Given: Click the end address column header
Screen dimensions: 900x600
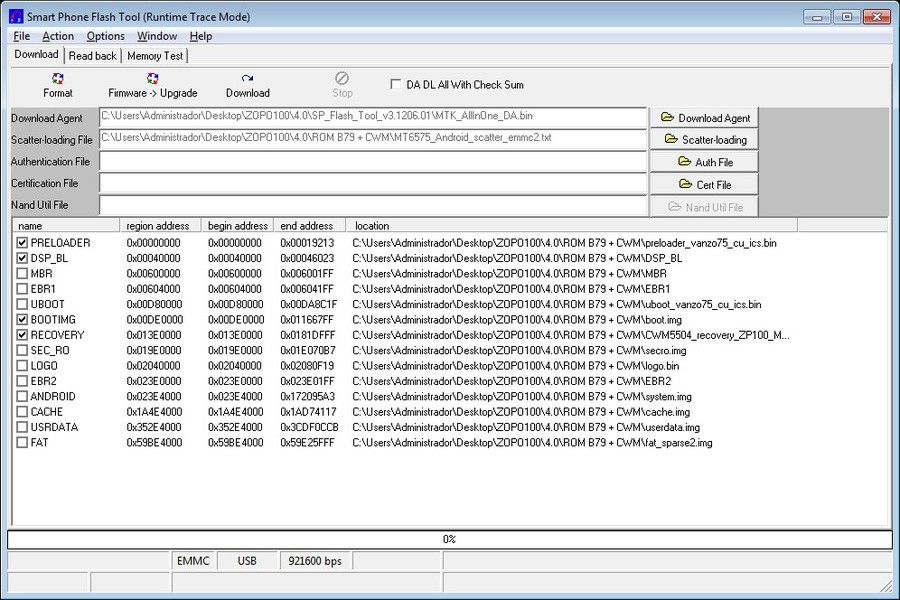Looking at the screenshot, I should coord(309,226).
